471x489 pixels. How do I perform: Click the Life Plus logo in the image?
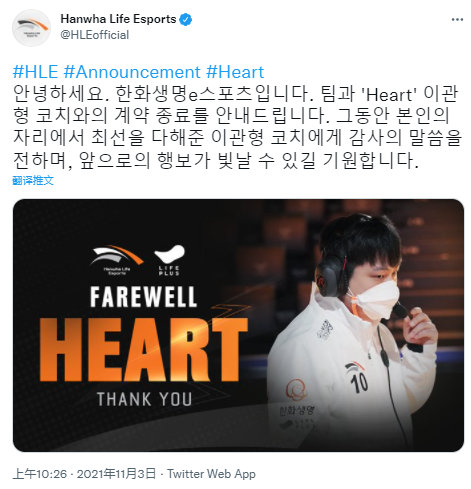169,260
